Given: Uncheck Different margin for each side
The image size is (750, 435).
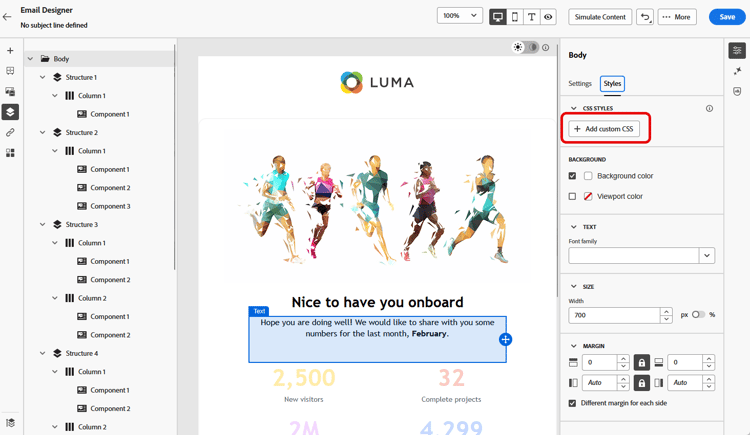Looking at the screenshot, I should (x=572, y=403).
